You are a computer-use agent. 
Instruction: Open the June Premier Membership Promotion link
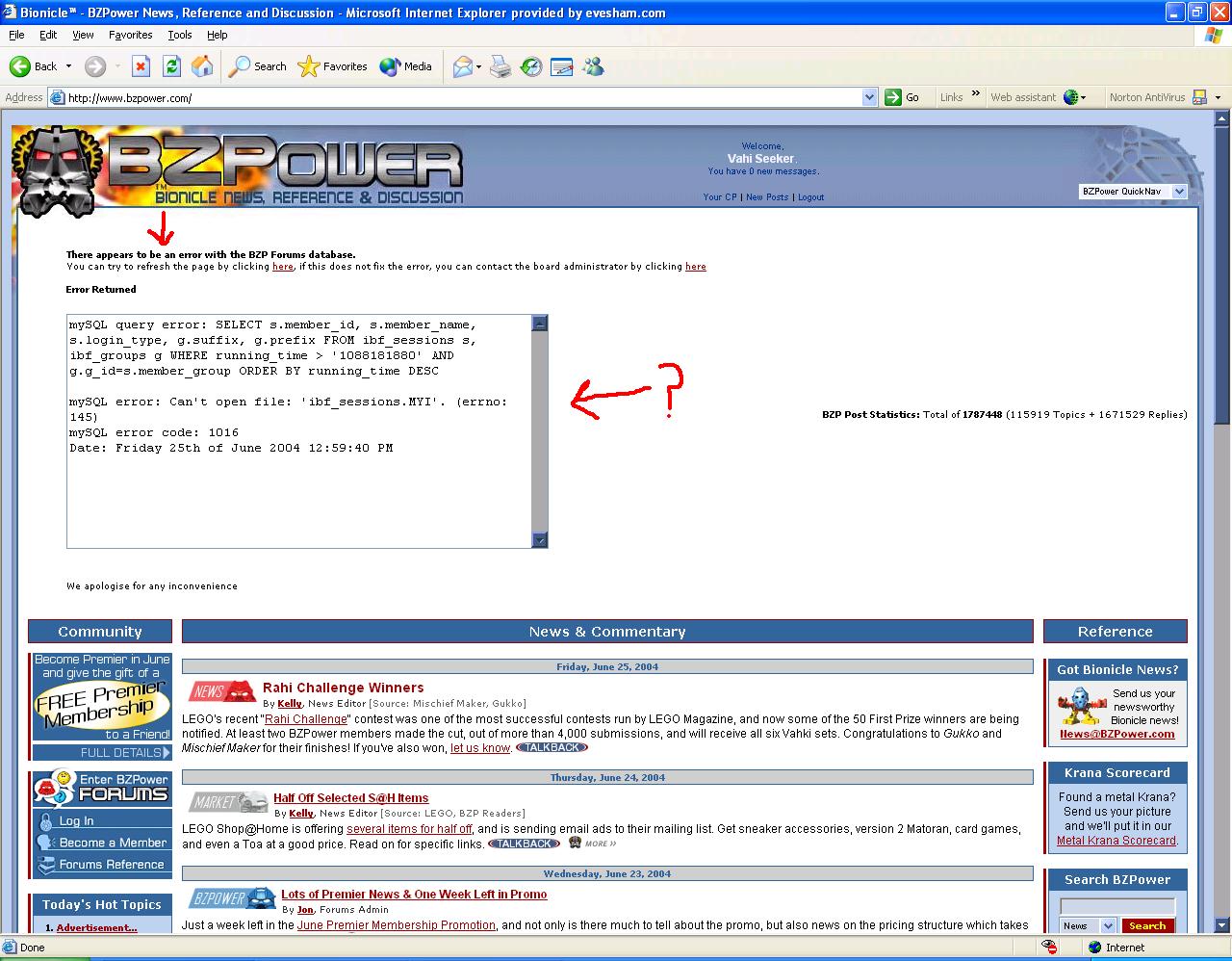coord(397,925)
